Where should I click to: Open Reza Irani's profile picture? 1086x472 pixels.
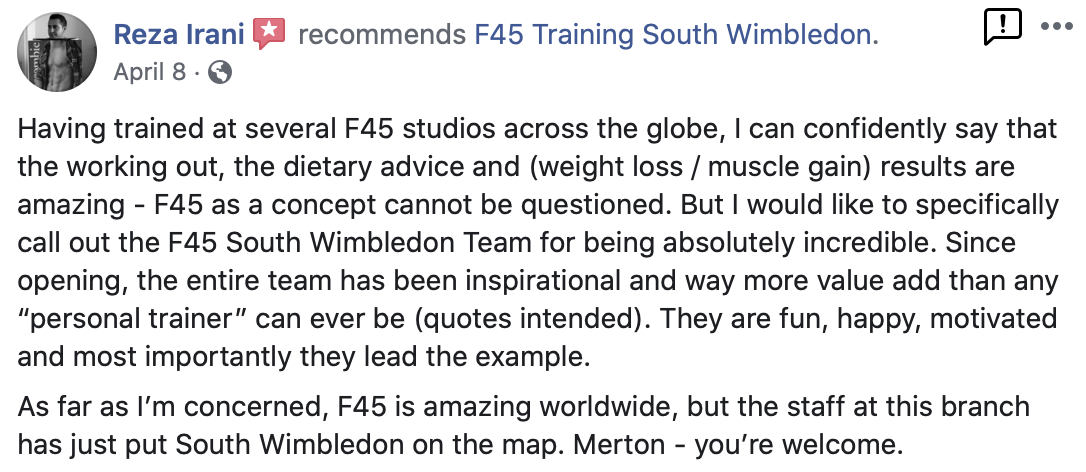click(57, 52)
